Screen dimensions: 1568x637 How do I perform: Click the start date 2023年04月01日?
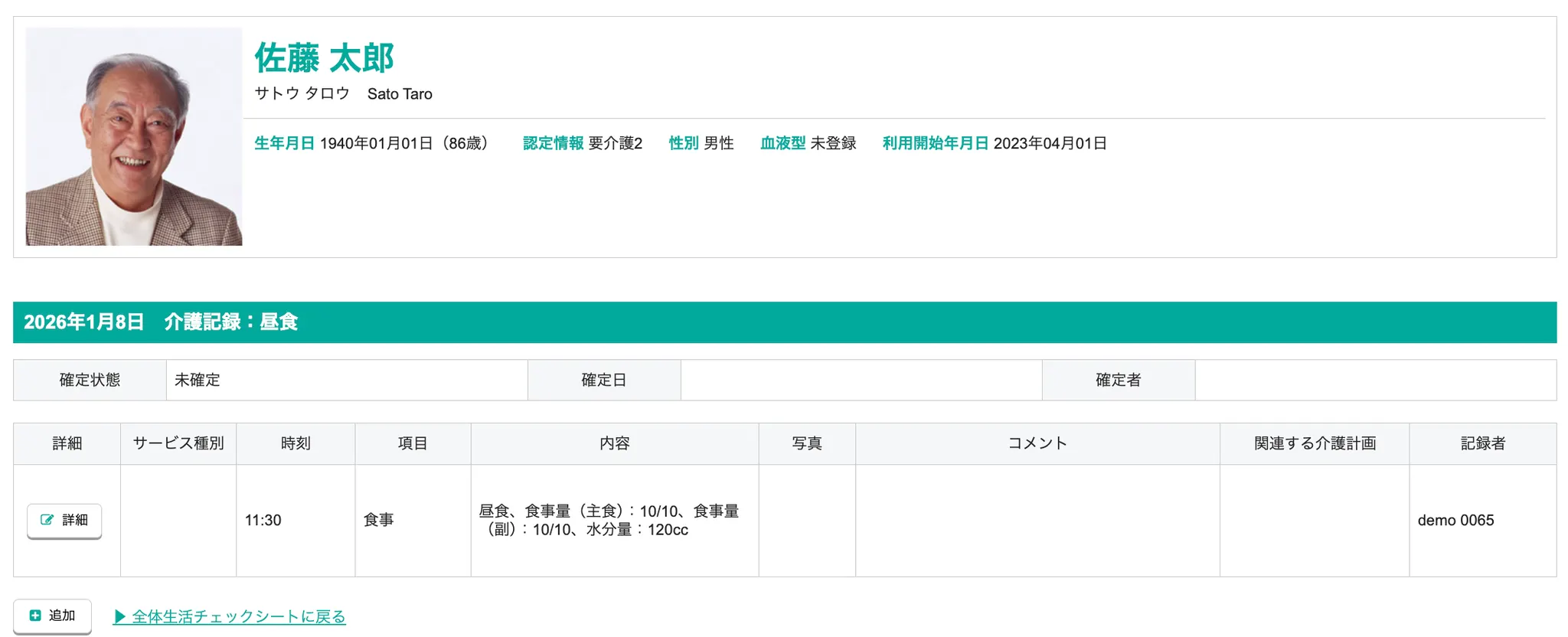(x=1050, y=143)
